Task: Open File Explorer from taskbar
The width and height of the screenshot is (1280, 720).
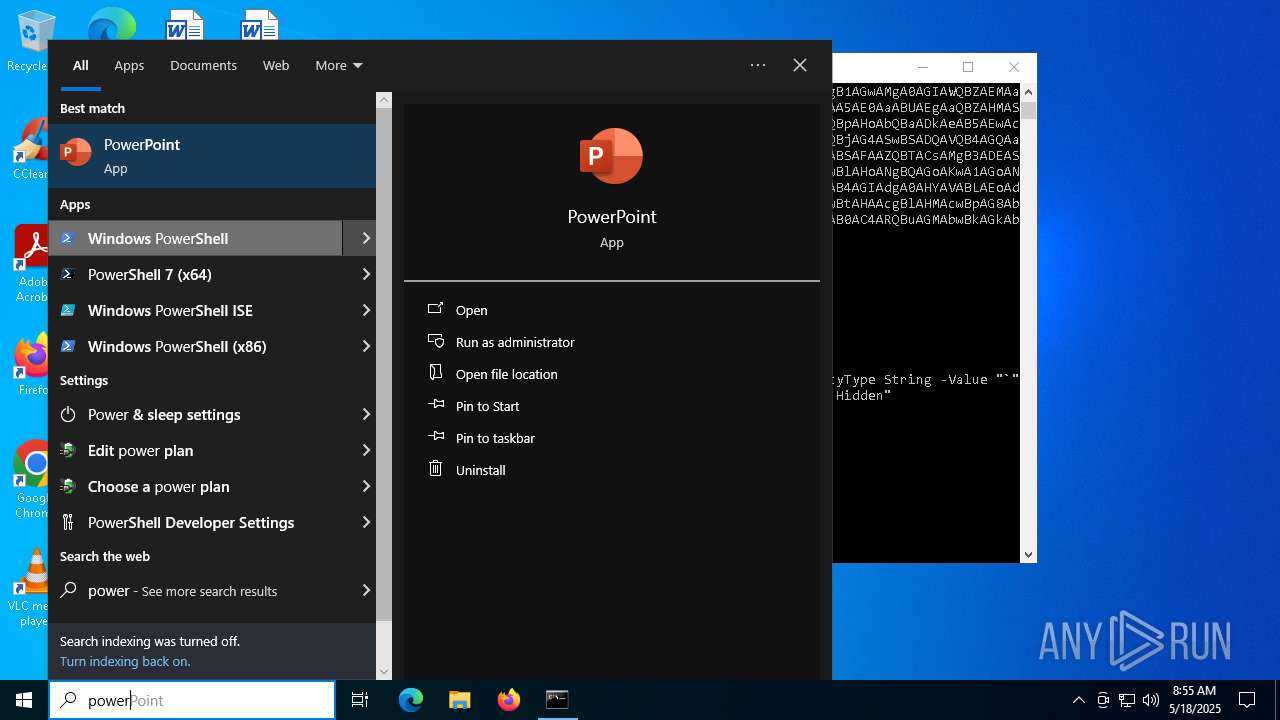Action: click(x=459, y=700)
